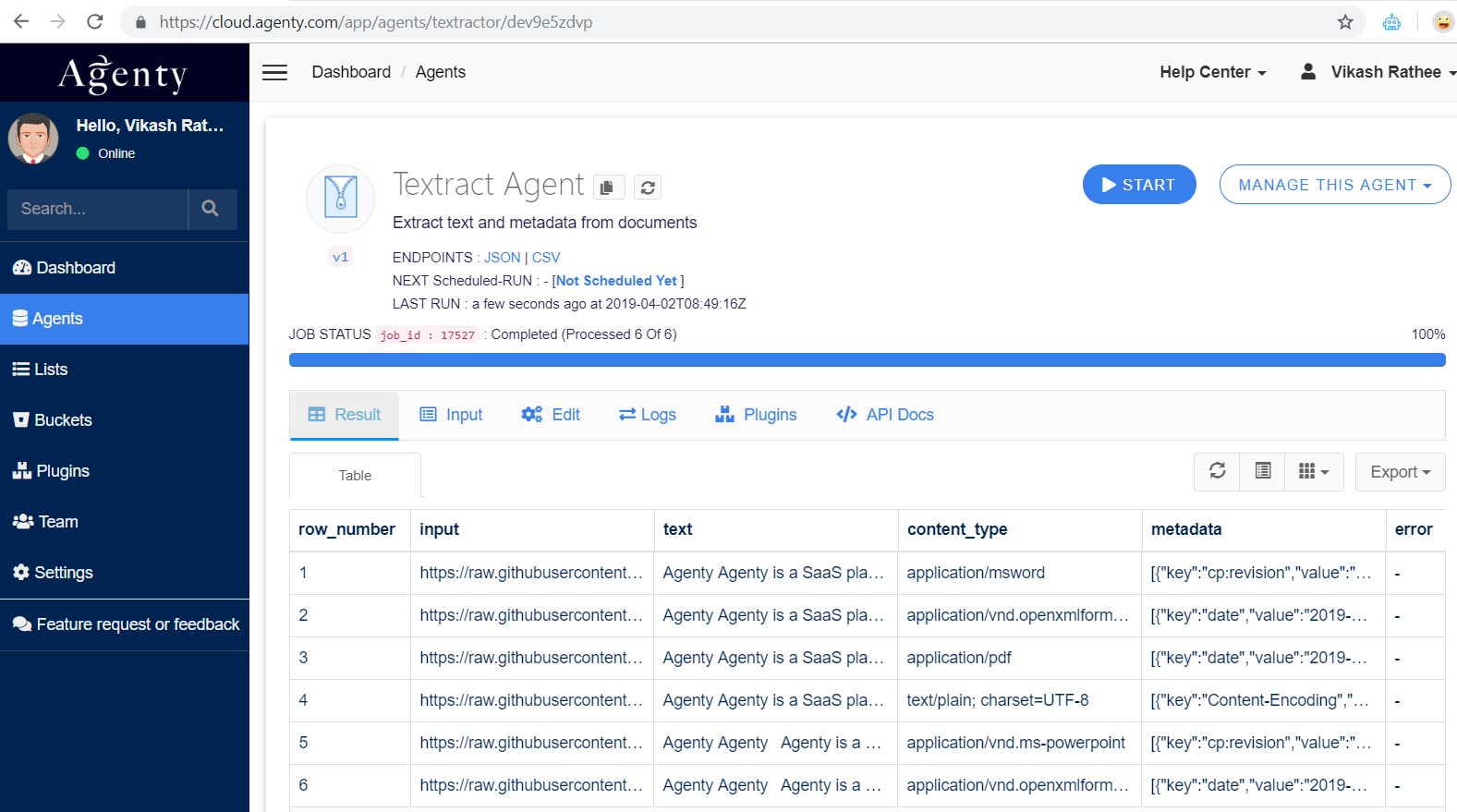Image resolution: width=1457 pixels, height=812 pixels.
Task: Refresh the result table with reload icon
Action: [x=1217, y=471]
